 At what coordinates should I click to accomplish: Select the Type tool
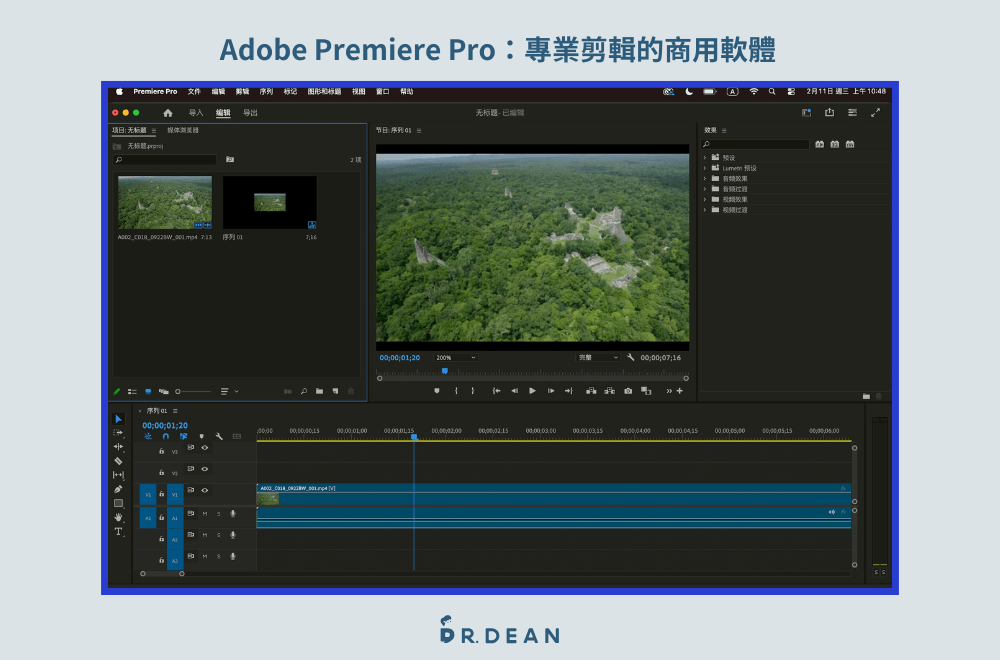tap(118, 531)
